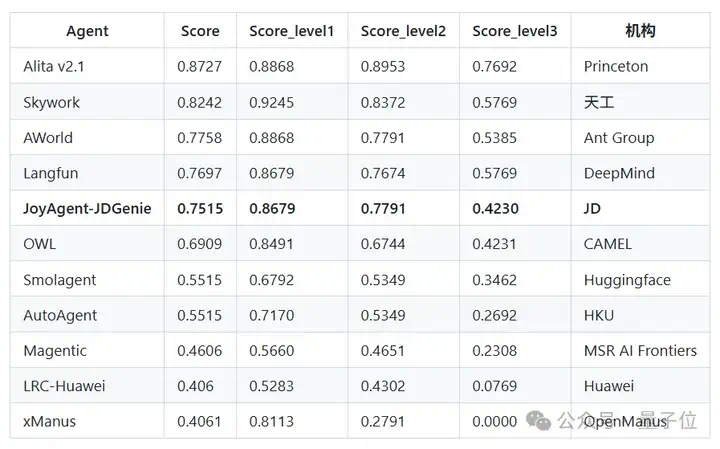Select Magentic's level1 score 0.5660
Viewport: 720px width, 449px height.
point(271,350)
